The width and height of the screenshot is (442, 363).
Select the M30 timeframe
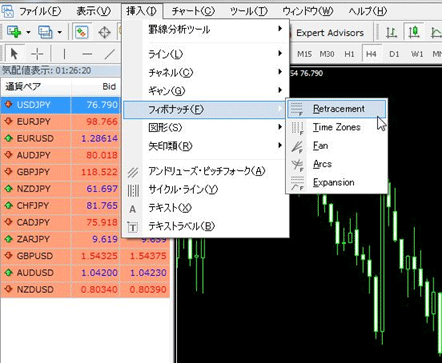pos(327,54)
